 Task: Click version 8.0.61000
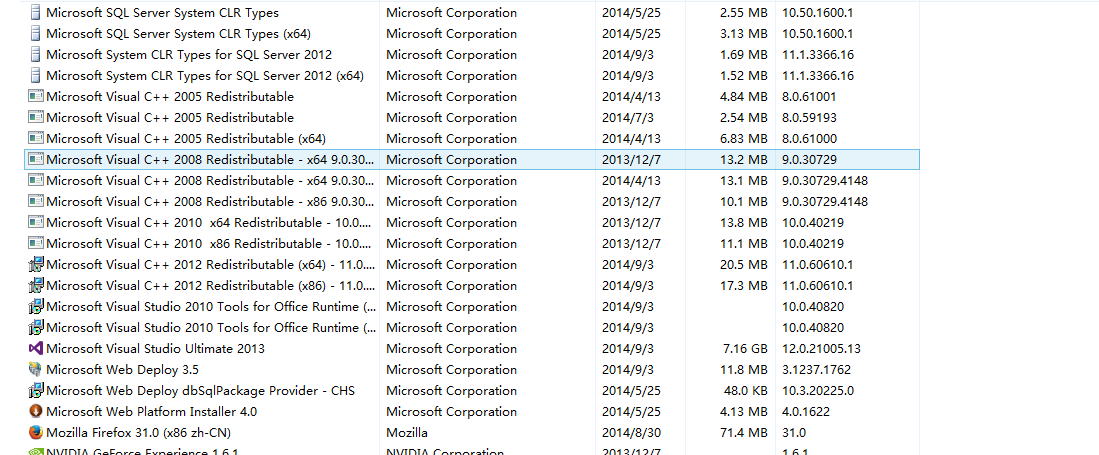point(810,139)
